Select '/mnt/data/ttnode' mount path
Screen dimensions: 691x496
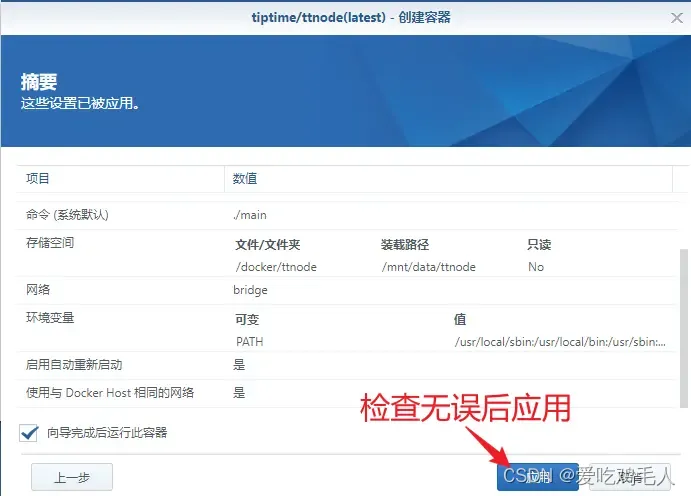(x=429, y=267)
